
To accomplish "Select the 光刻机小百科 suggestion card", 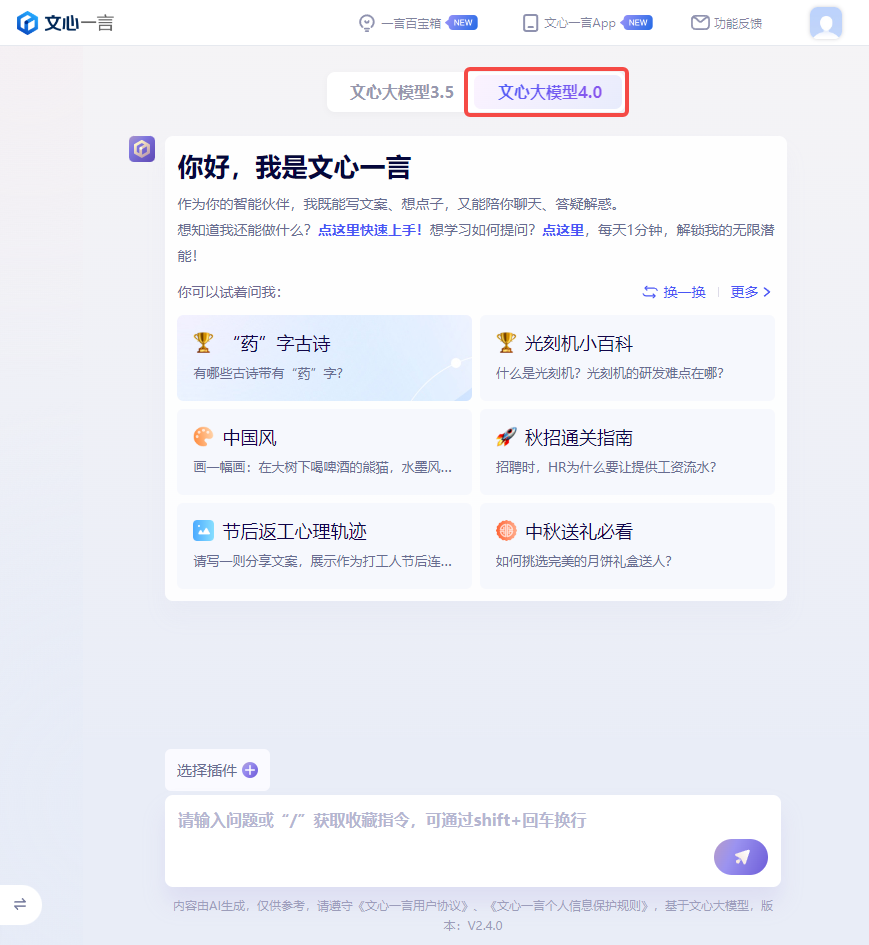I will point(627,357).
